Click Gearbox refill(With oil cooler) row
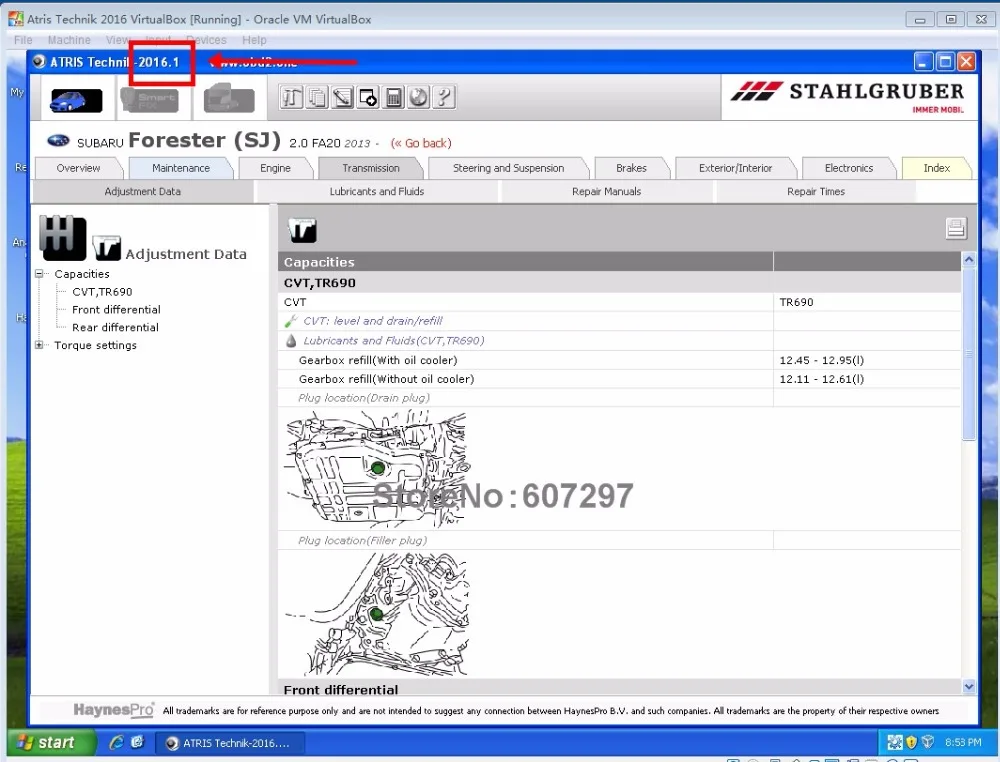 (619, 360)
